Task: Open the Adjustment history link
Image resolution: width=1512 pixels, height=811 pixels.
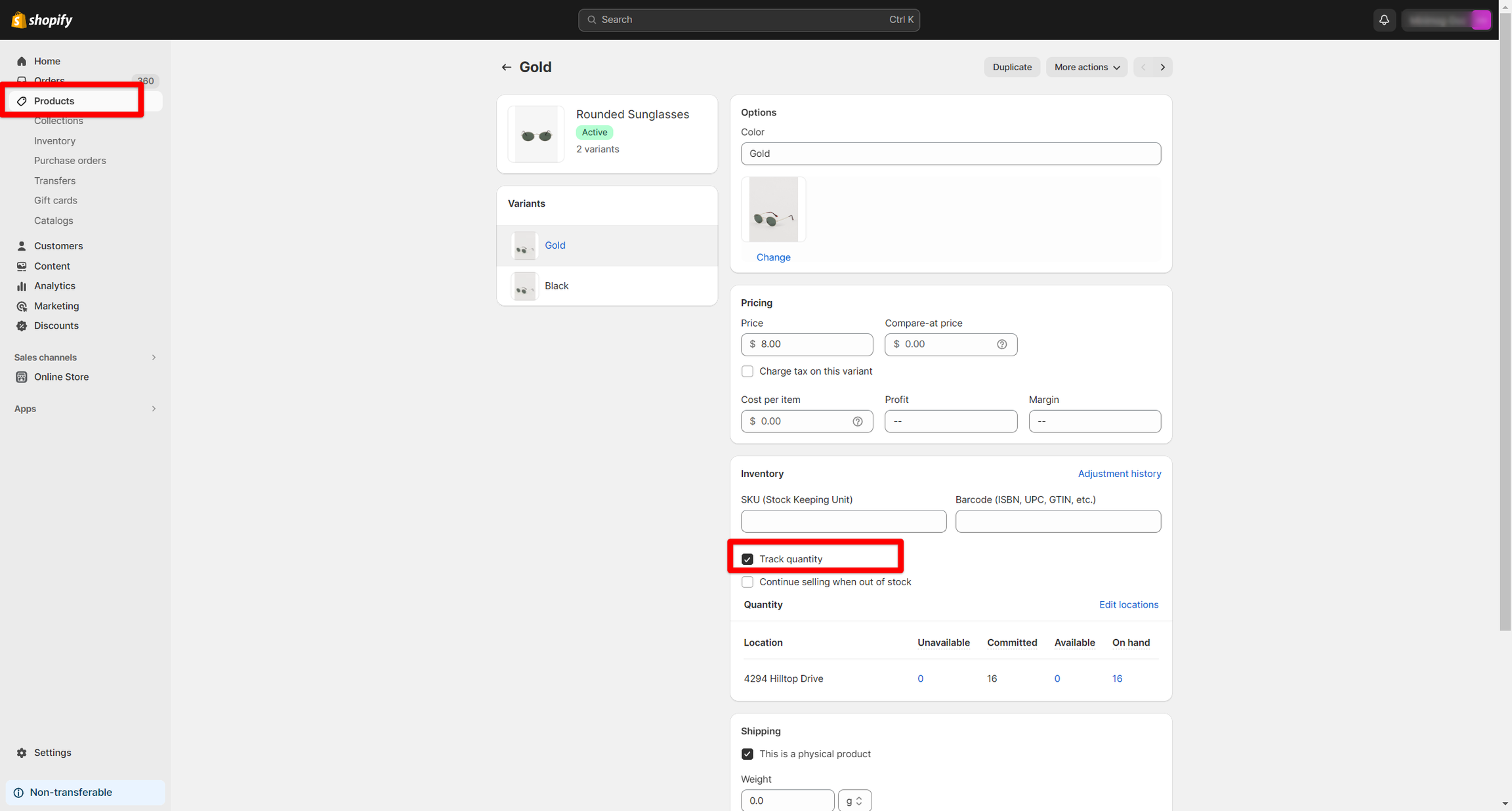Action: click(x=1119, y=474)
